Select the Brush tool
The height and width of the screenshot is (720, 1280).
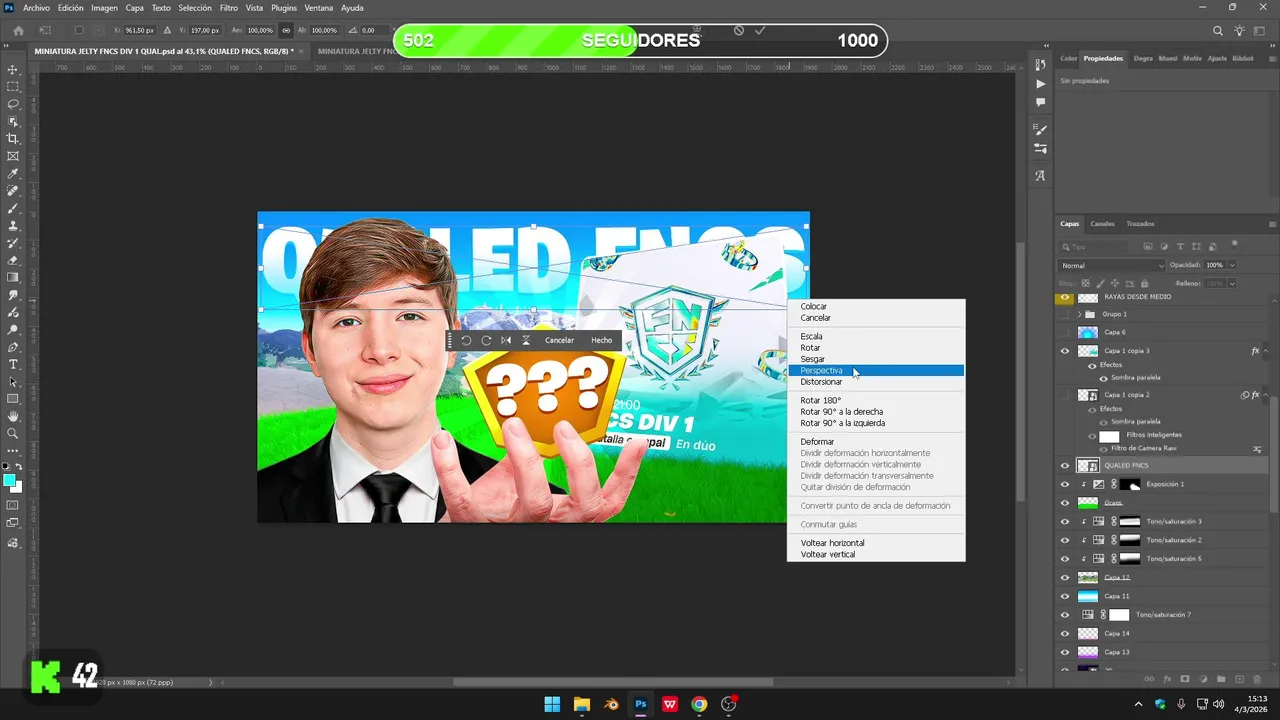[x=13, y=208]
